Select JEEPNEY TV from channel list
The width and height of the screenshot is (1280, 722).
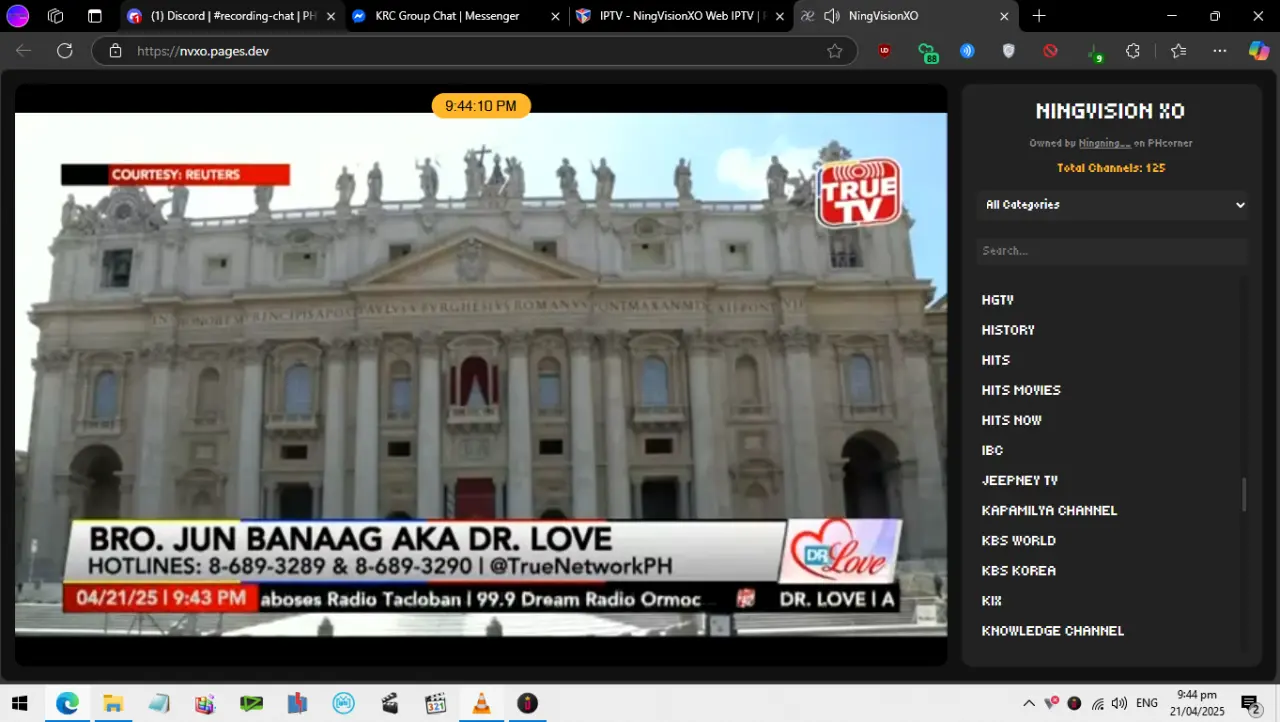[x=1020, y=480]
